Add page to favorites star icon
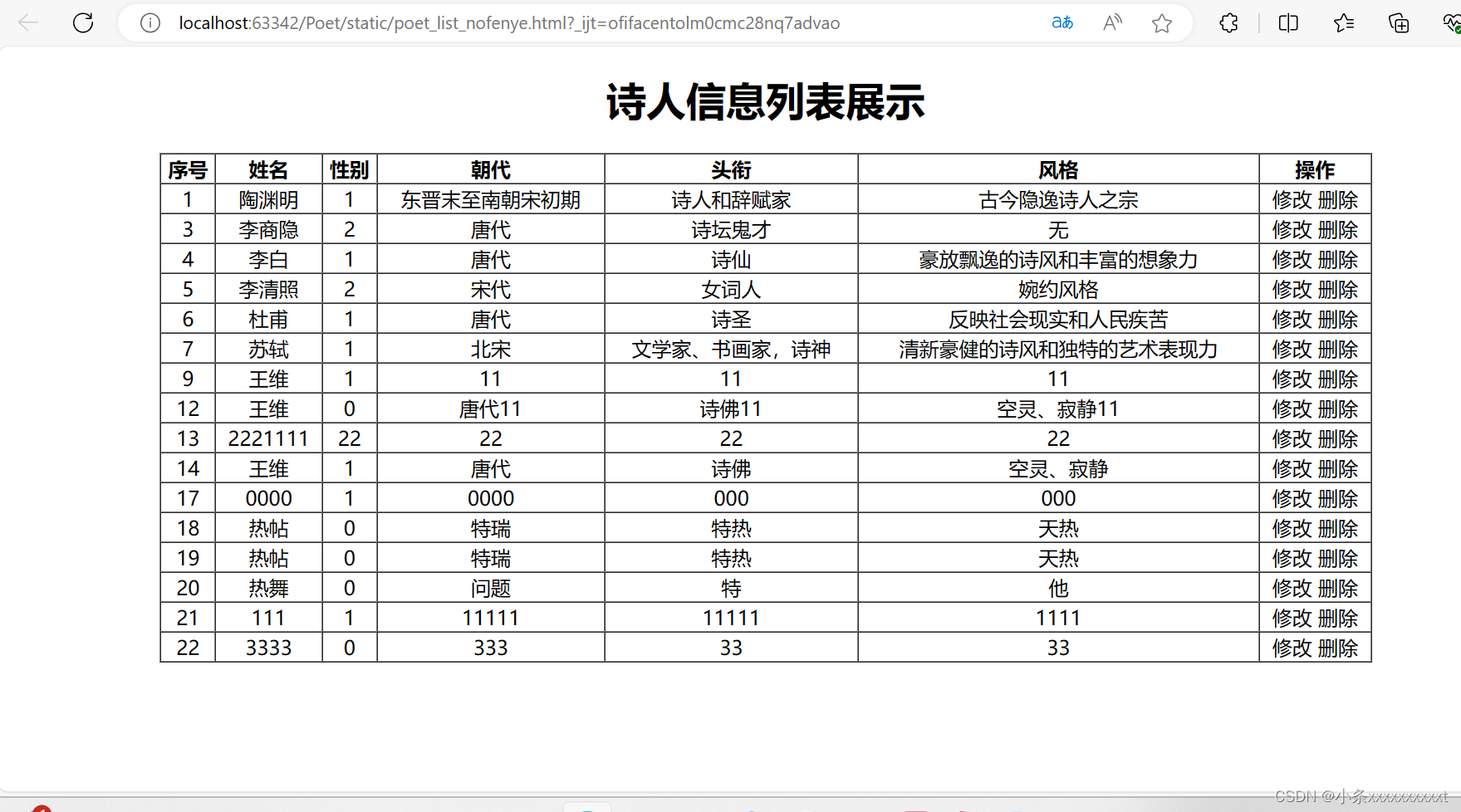This screenshot has width=1461, height=812. pyautogui.click(x=1162, y=23)
